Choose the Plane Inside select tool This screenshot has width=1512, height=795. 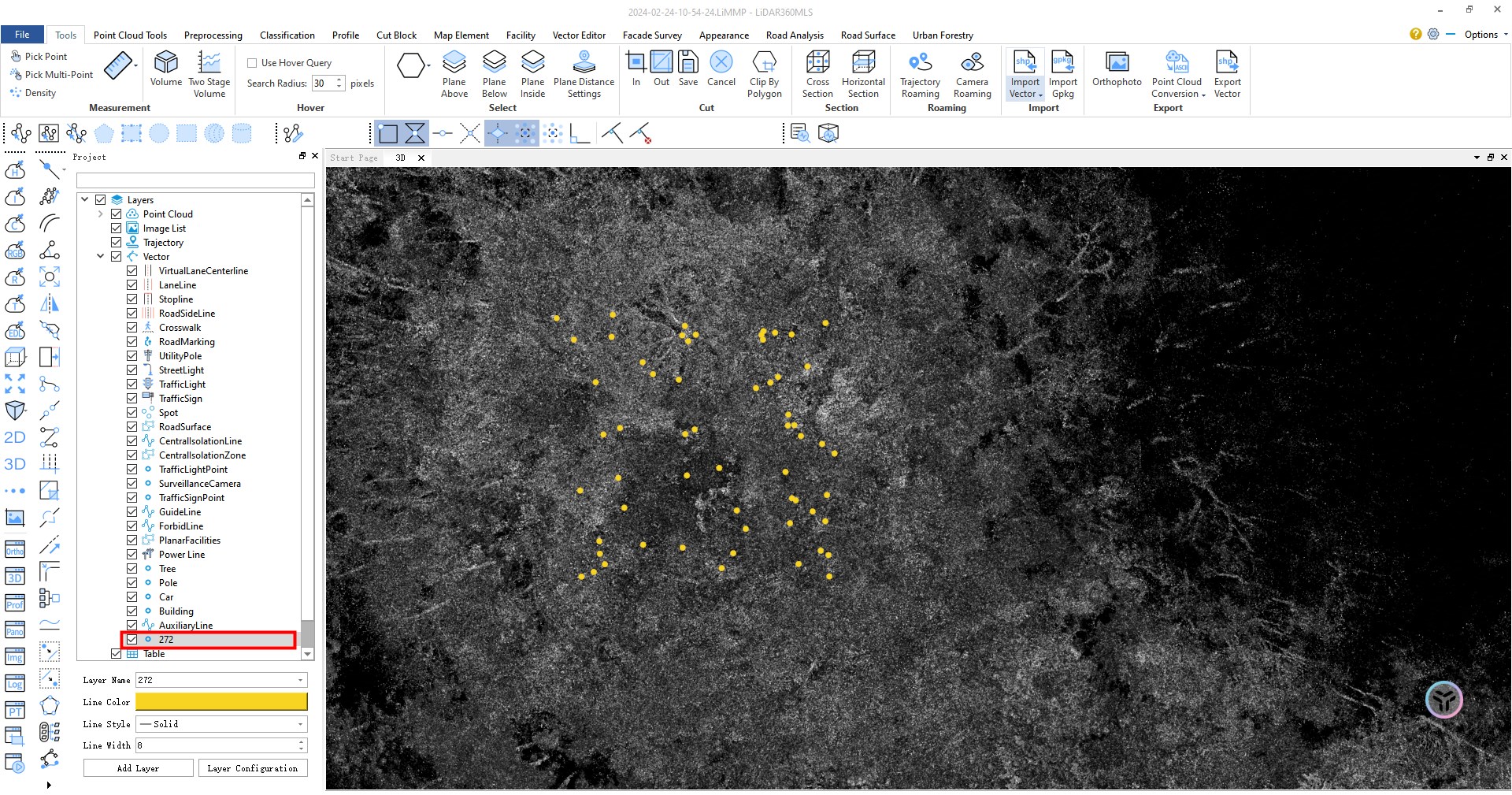[533, 74]
